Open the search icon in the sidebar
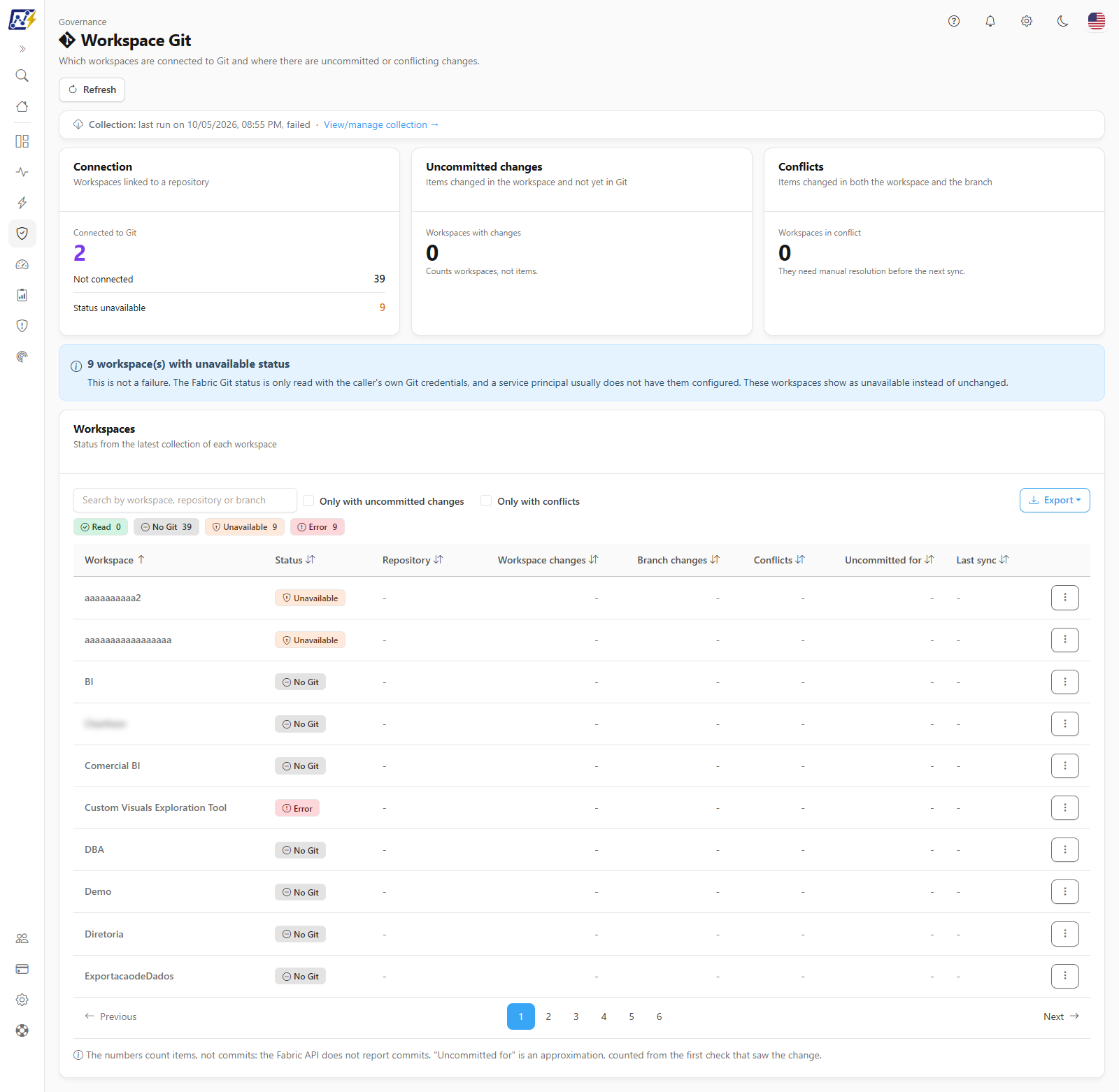 pyautogui.click(x=22, y=76)
